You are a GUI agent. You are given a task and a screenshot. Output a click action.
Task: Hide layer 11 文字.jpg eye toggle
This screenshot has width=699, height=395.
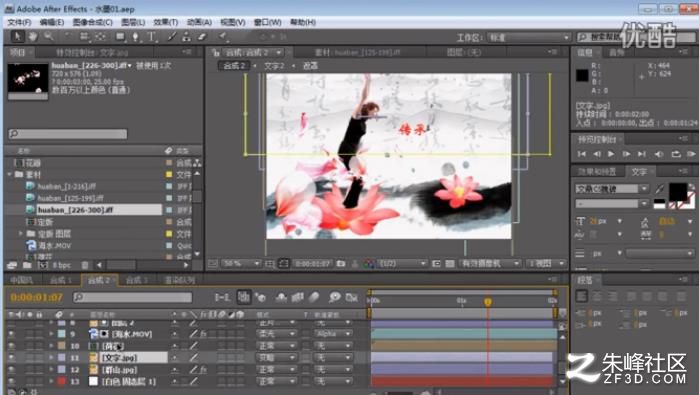click(11, 358)
